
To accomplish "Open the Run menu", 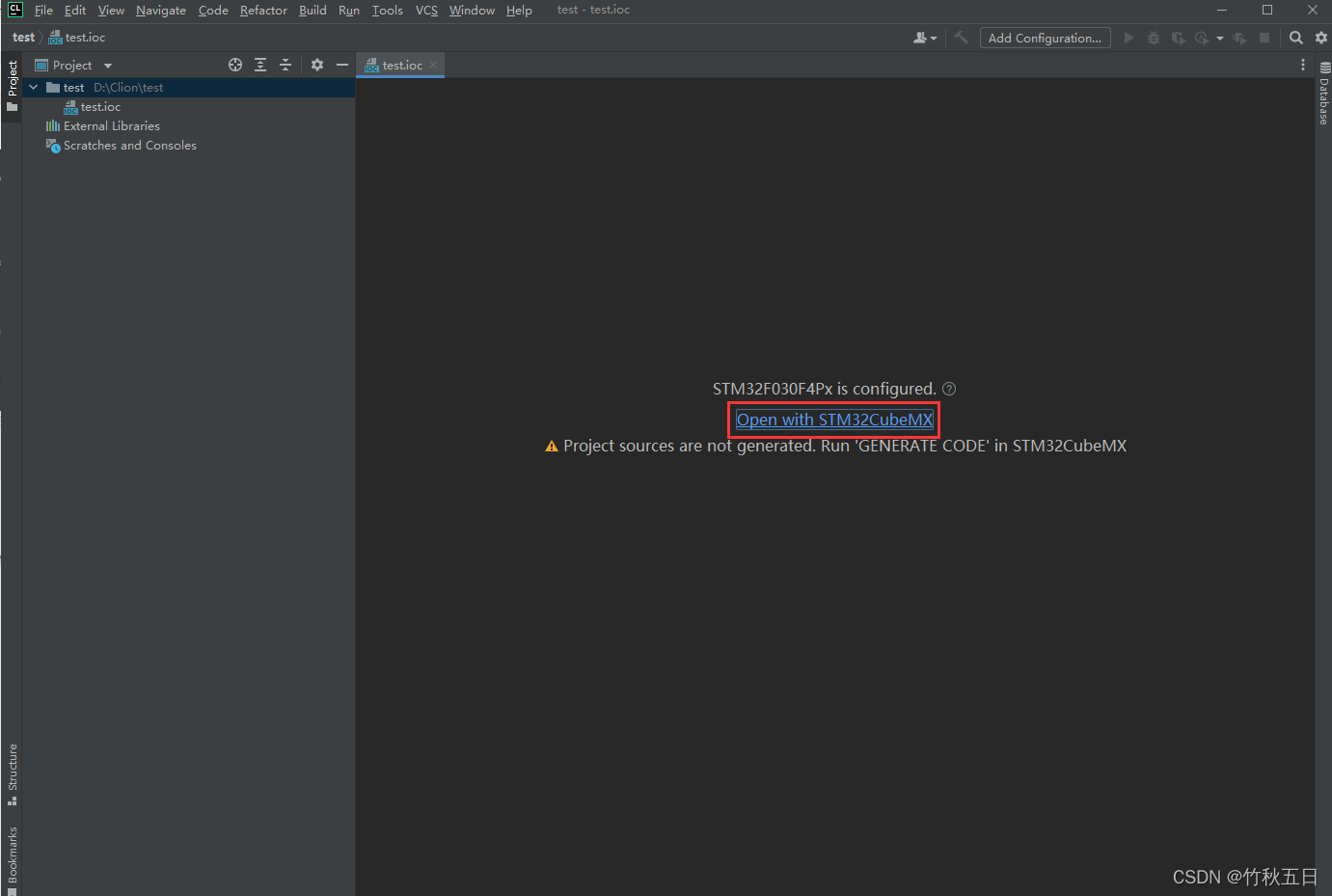I will click(x=349, y=10).
